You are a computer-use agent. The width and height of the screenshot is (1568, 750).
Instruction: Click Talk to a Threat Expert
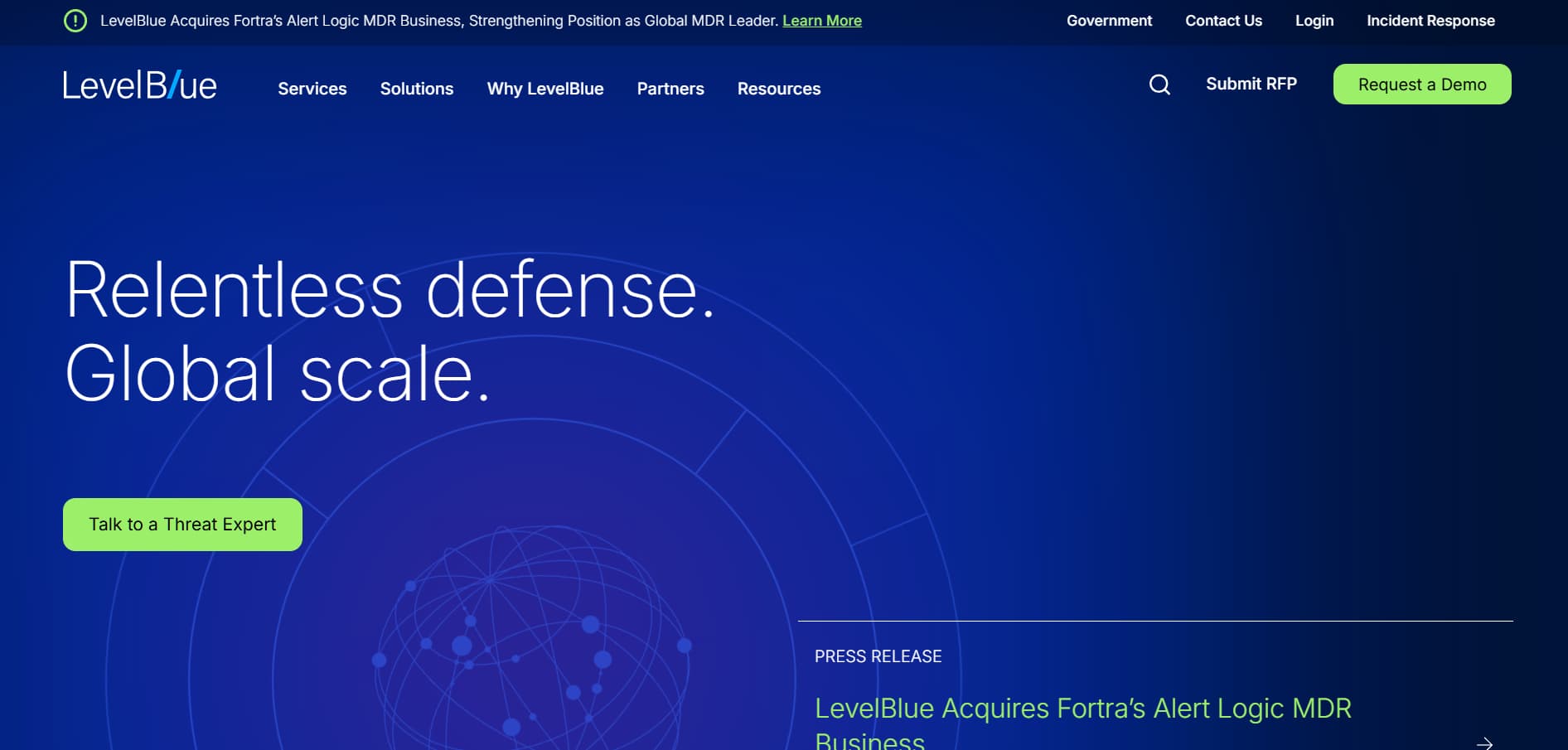point(181,524)
